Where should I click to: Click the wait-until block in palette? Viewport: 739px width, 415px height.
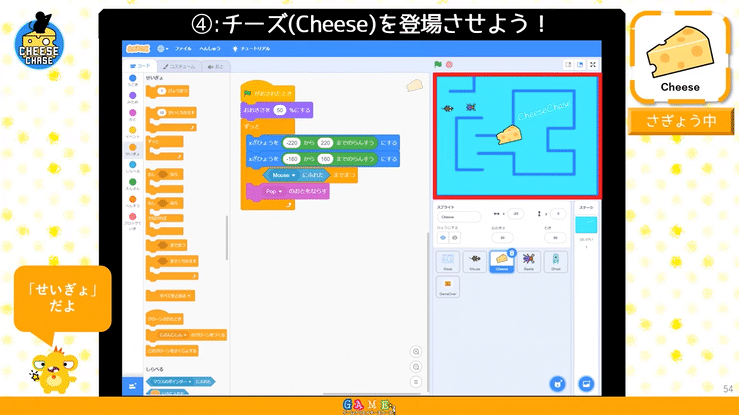[166, 245]
